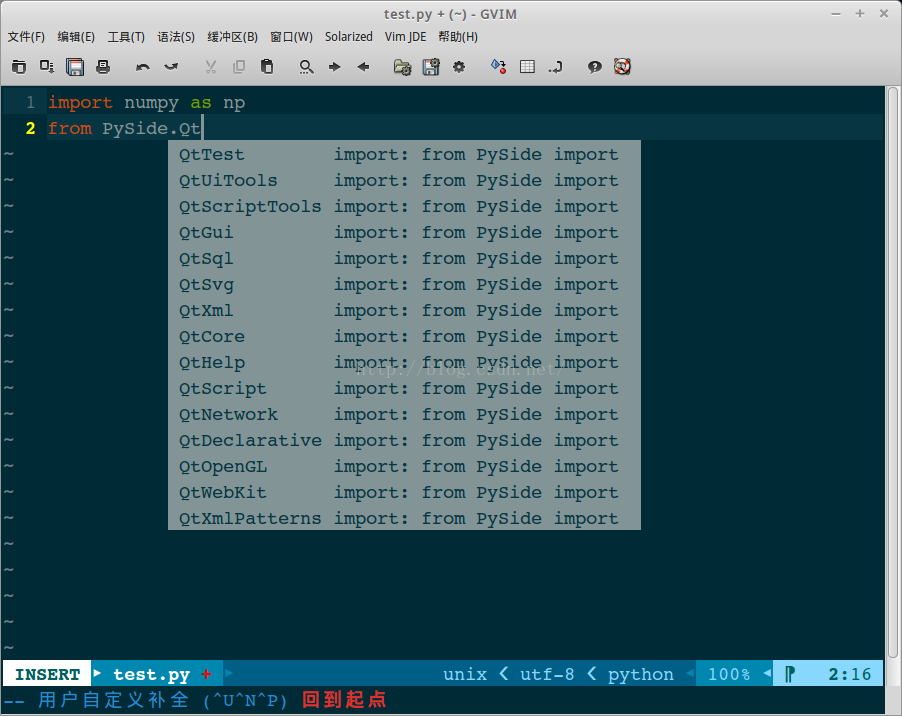Click the Open file toolbar icon
This screenshot has height=716, width=902.
coord(19,67)
